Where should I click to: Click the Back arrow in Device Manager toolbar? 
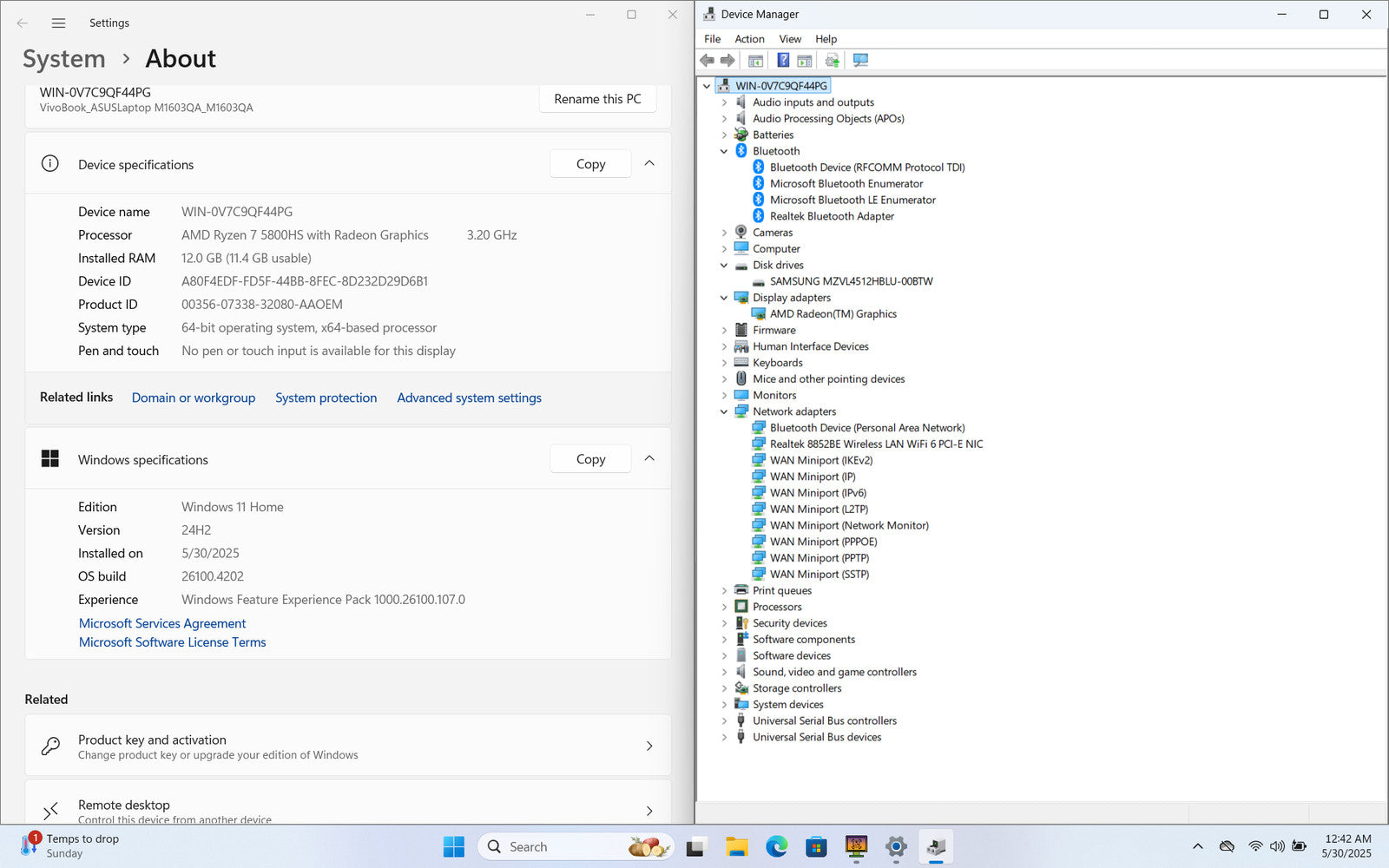click(707, 60)
